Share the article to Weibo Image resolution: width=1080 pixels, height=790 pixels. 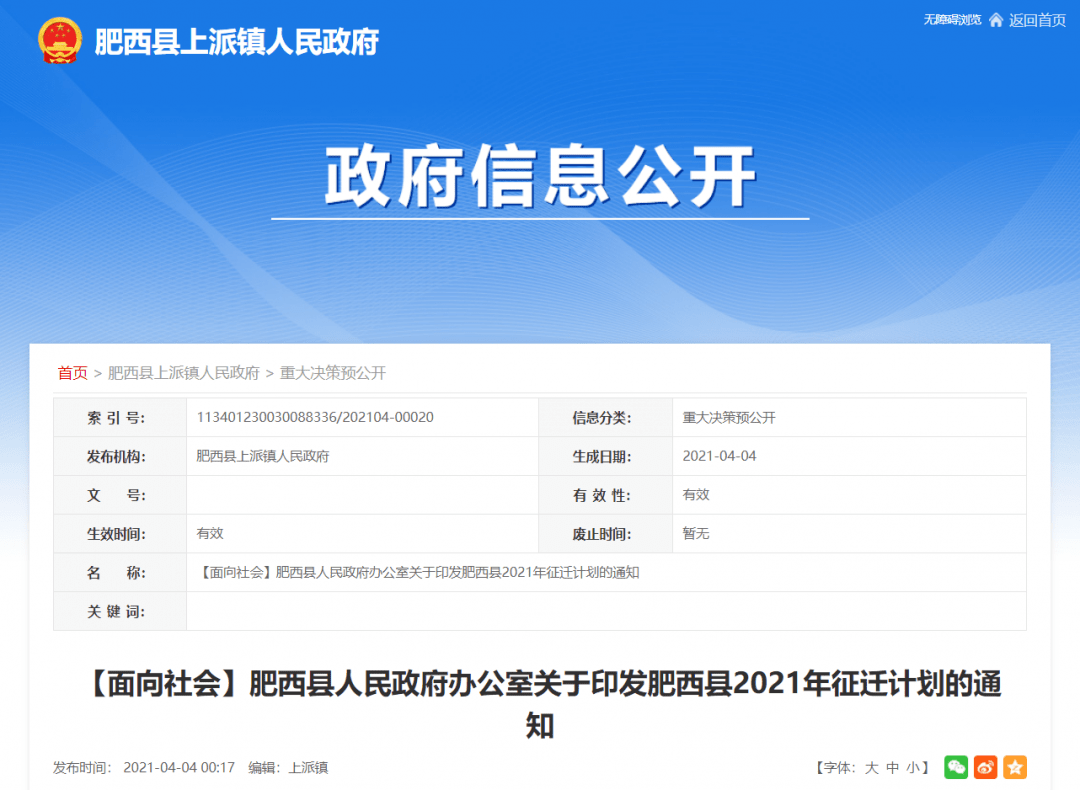click(985, 767)
